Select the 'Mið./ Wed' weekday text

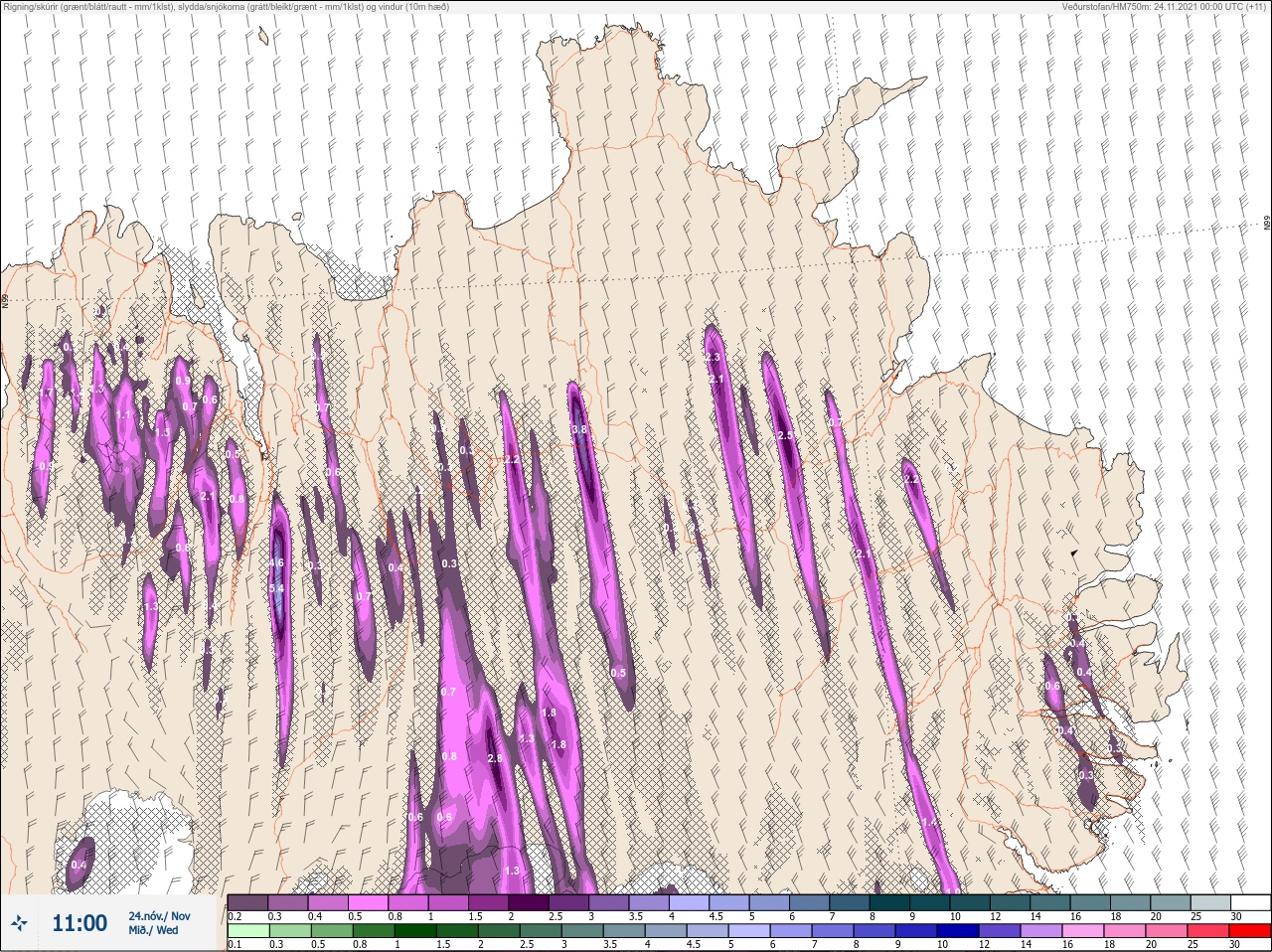point(153,930)
